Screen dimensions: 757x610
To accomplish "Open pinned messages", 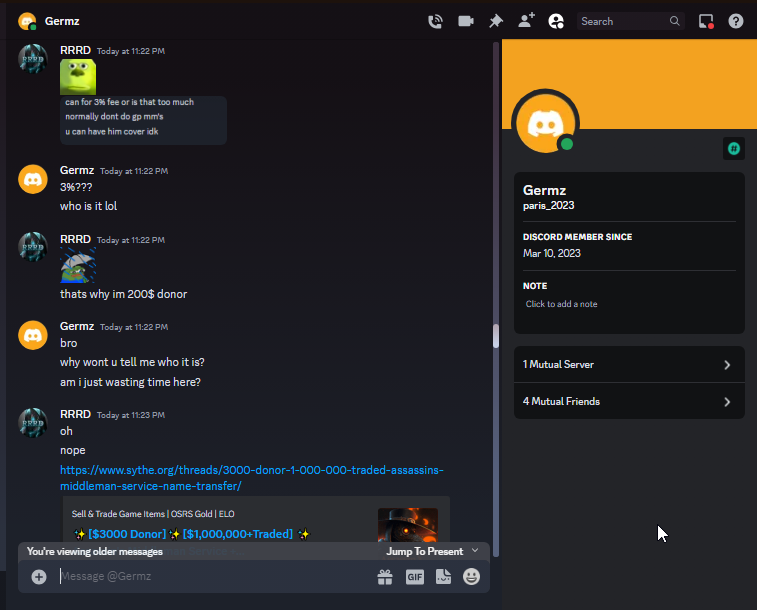I will (x=496, y=21).
